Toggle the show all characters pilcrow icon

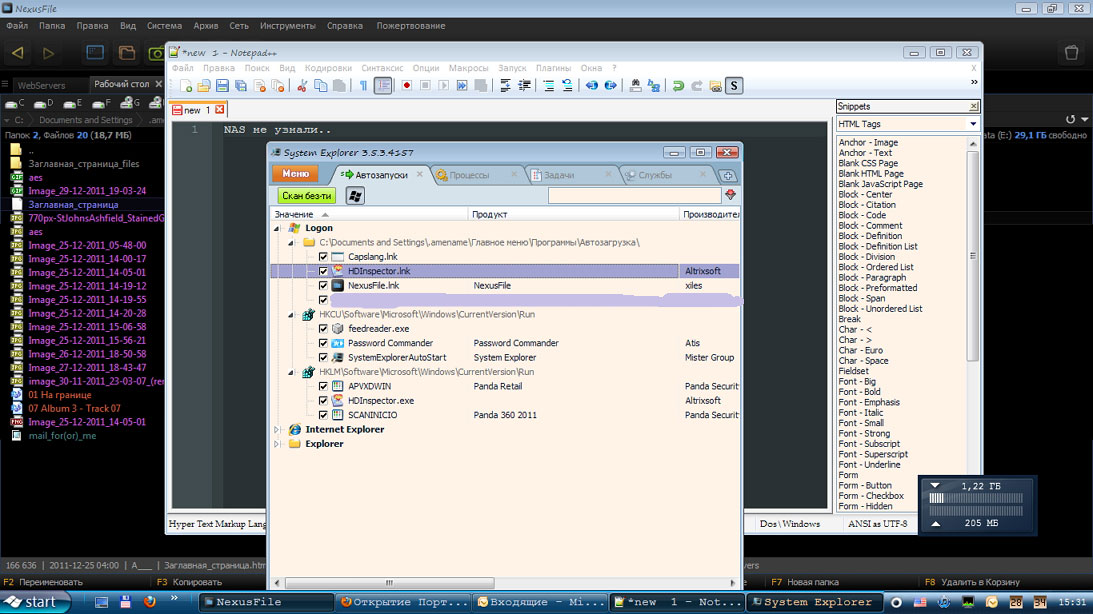click(363, 86)
